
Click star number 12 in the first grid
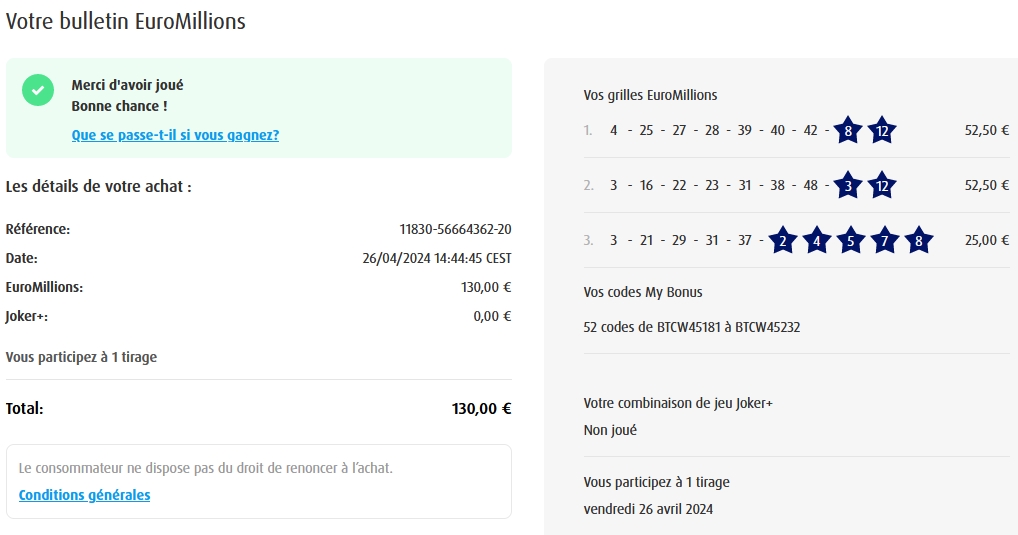tap(881, 130)
